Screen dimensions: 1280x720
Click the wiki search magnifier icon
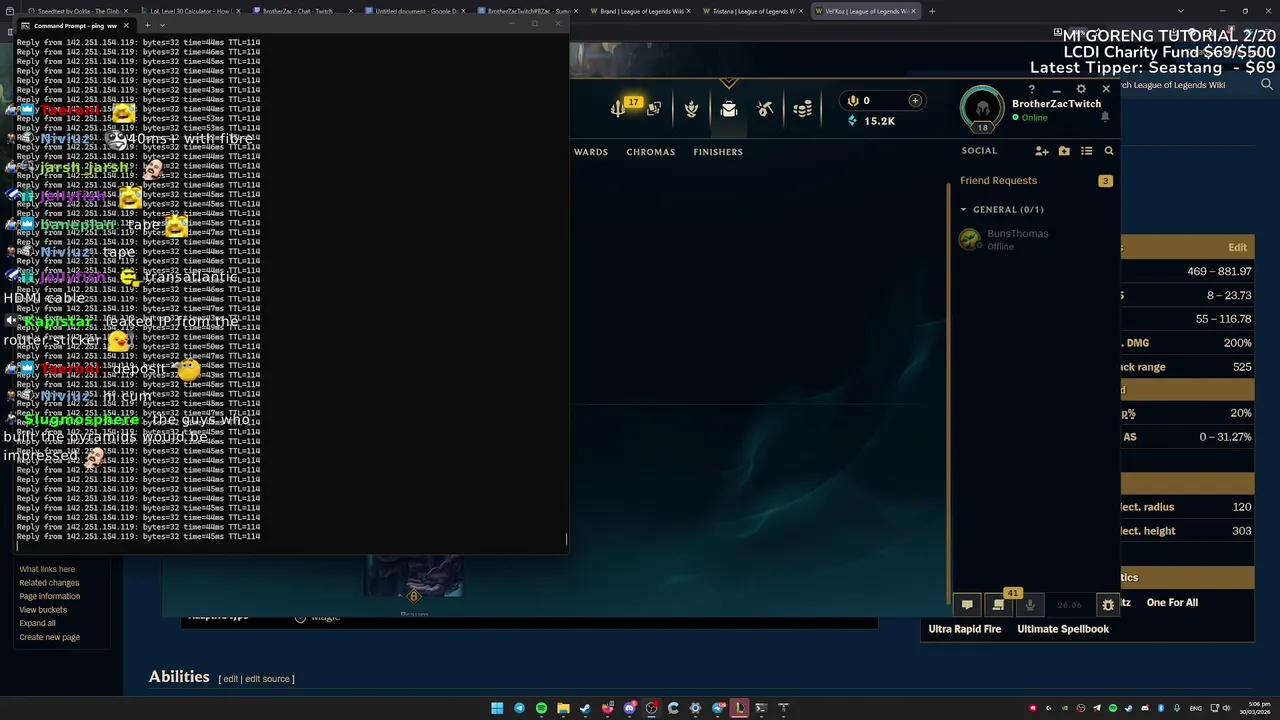[1267, 85]
